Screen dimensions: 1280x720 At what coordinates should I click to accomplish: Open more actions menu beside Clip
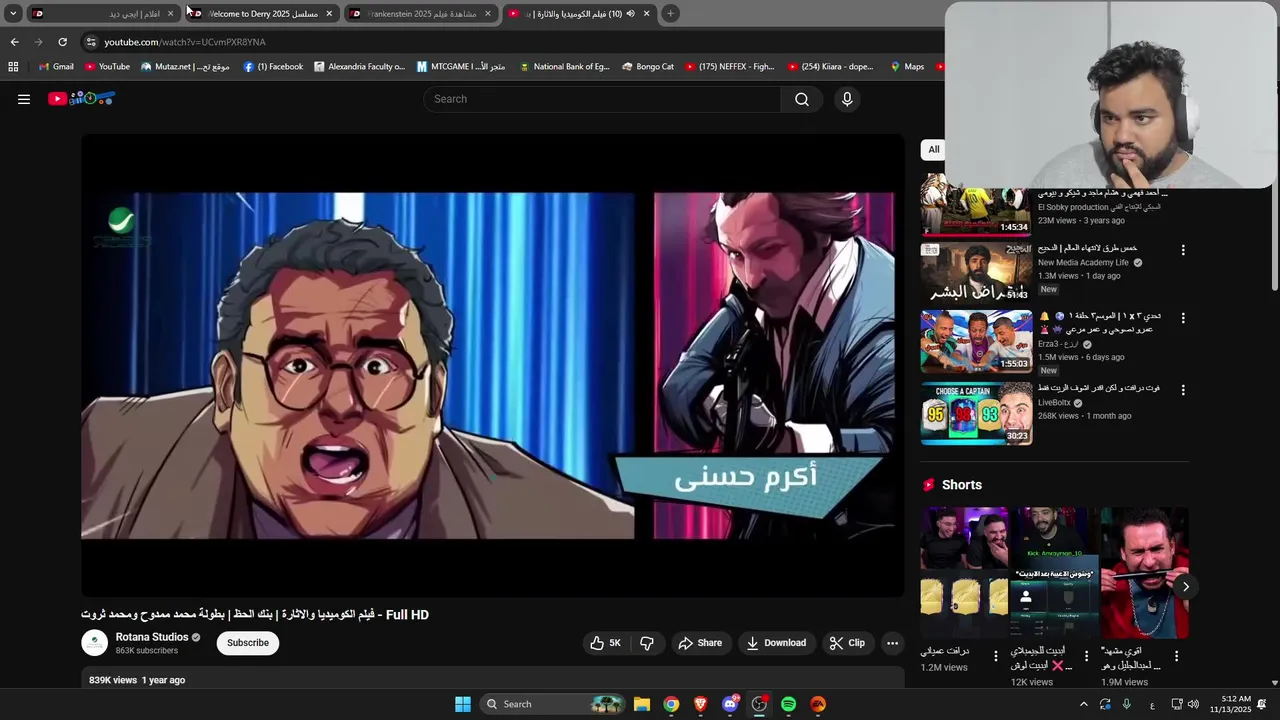coord(892,643)
